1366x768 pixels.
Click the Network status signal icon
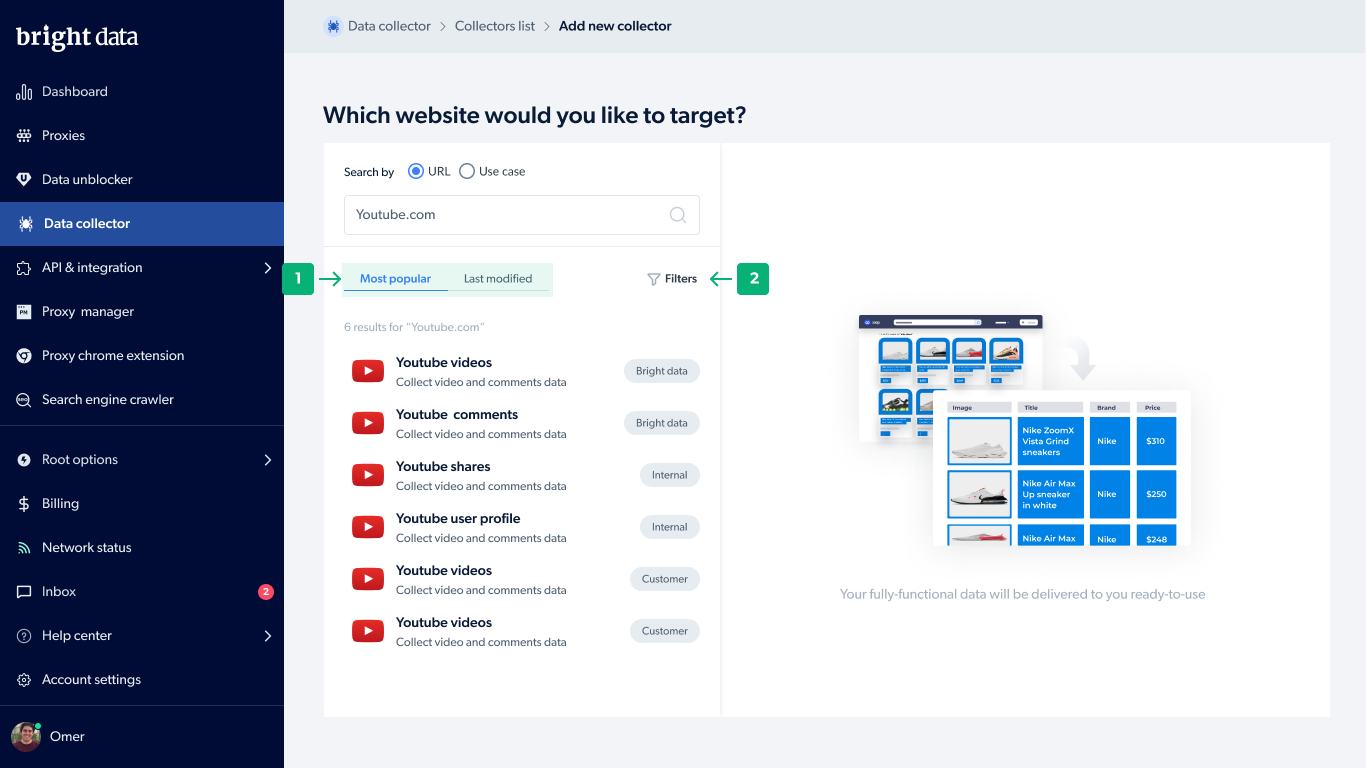24,548
